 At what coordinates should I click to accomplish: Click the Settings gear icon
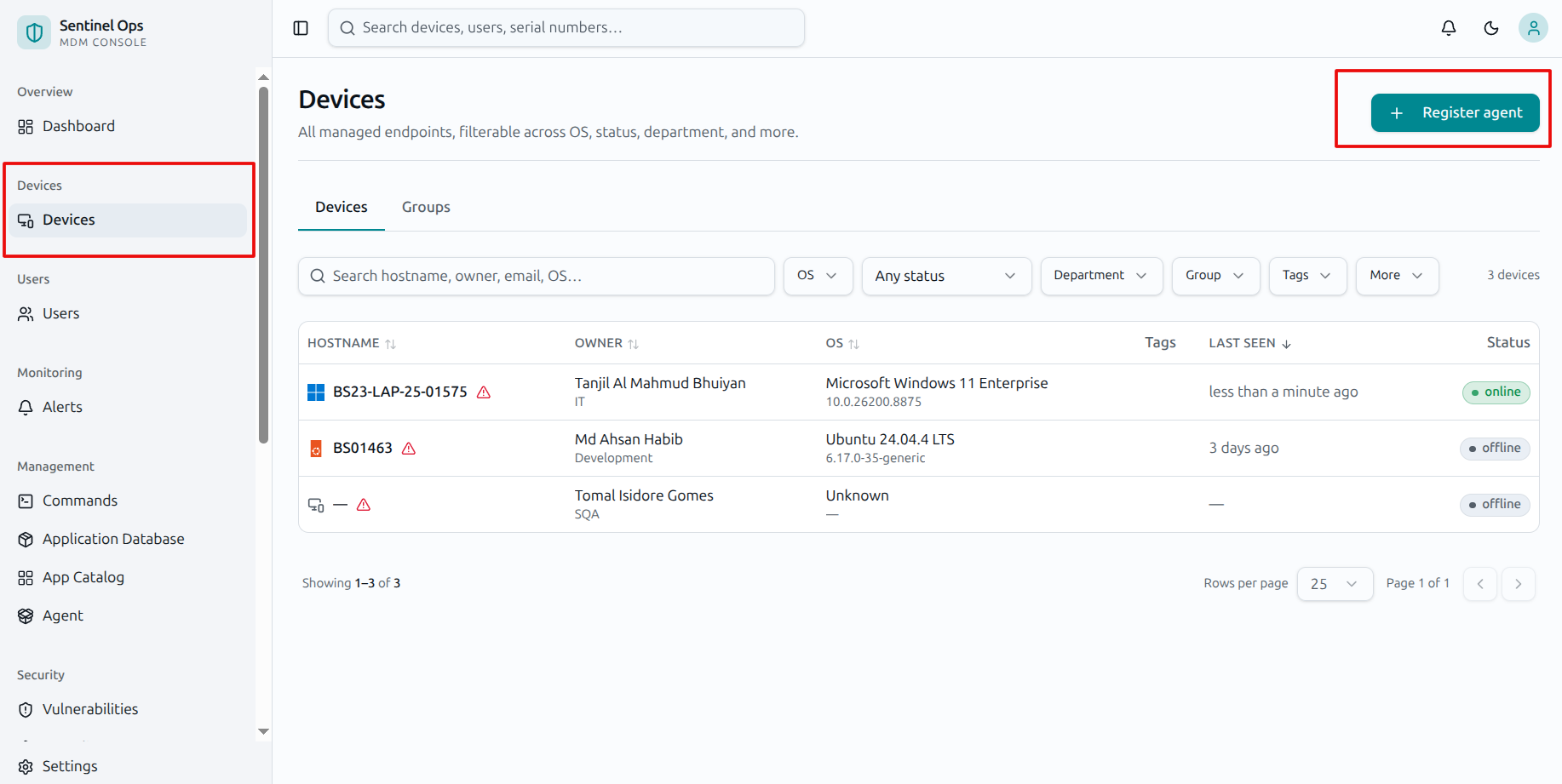[x=26, y=767]
